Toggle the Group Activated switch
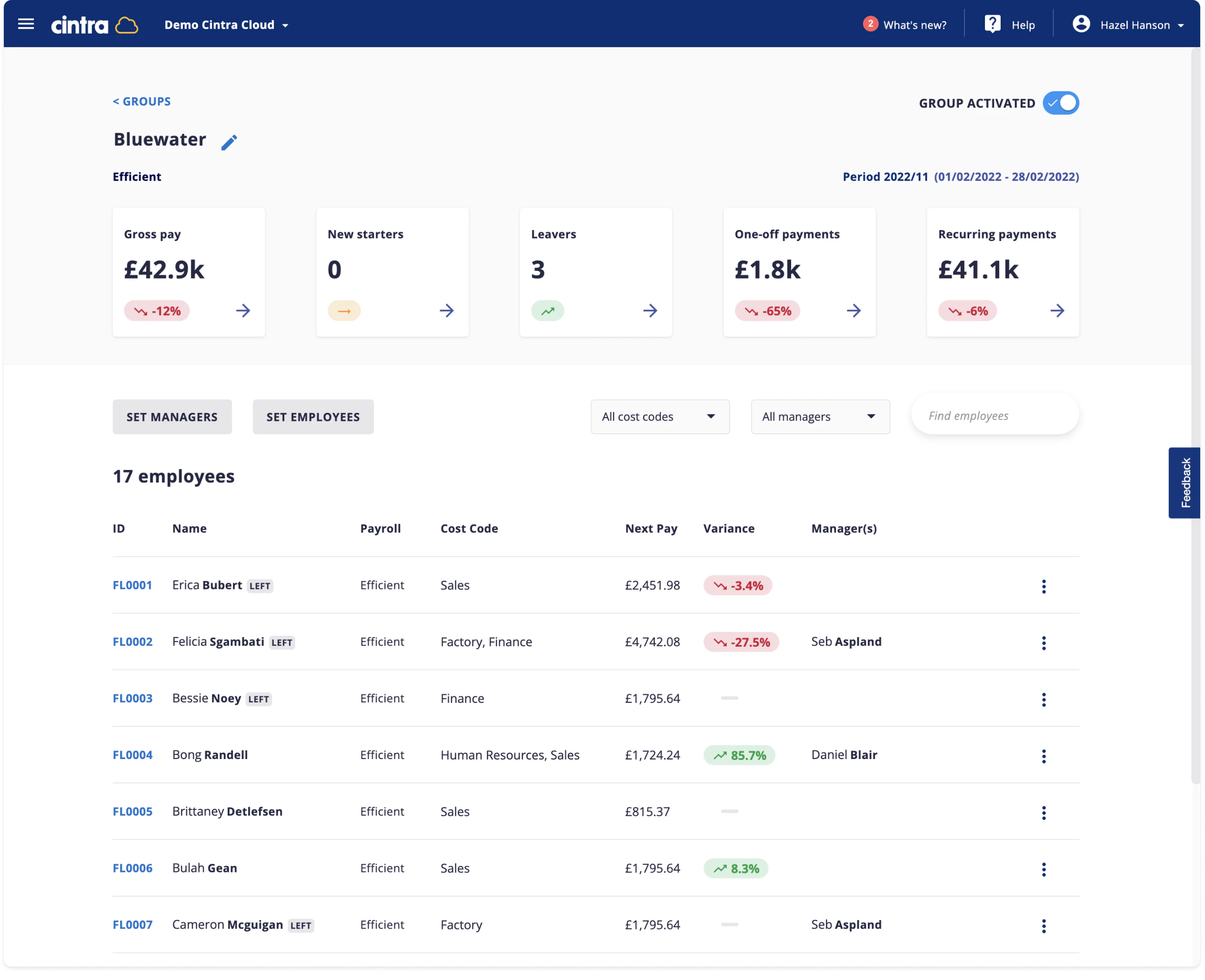 pyautogui.click(x=1060, y=103)
